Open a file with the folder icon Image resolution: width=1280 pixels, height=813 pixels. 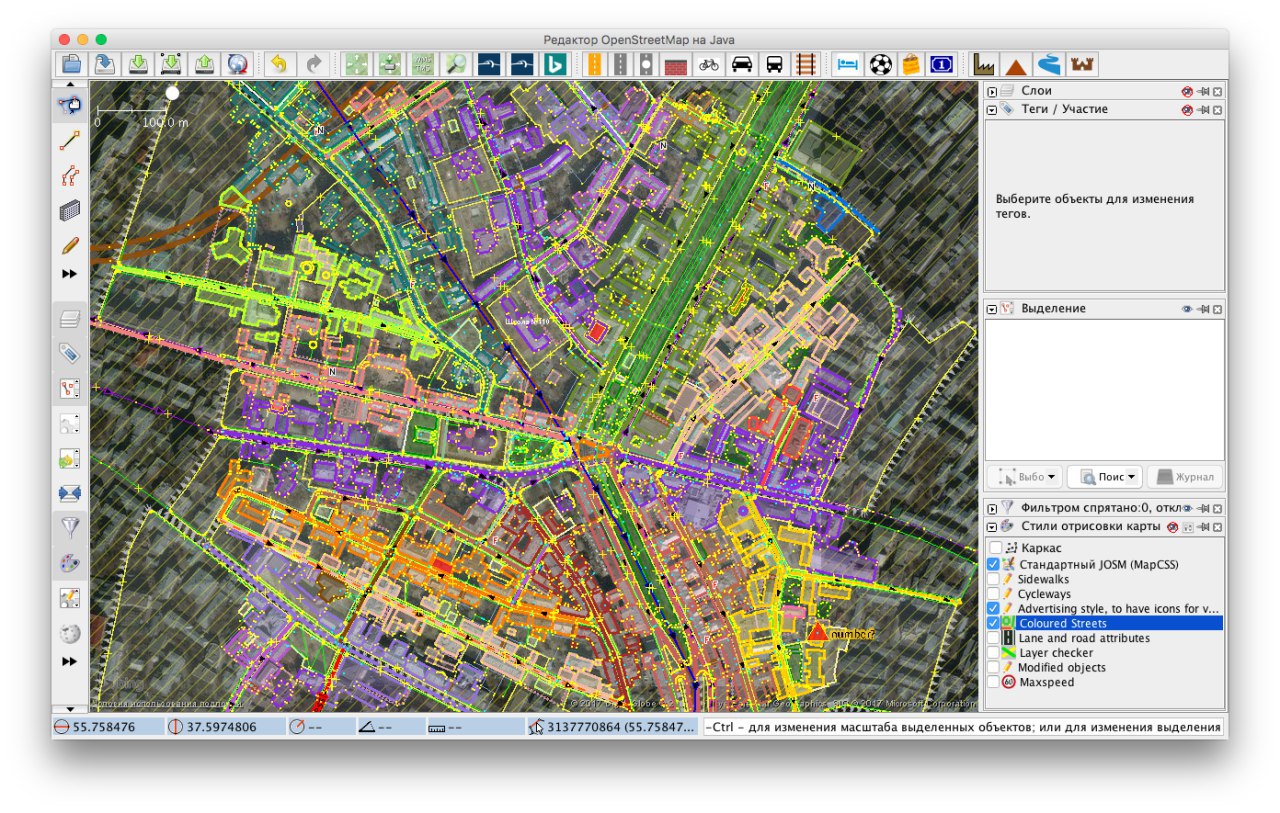(72, 64)
